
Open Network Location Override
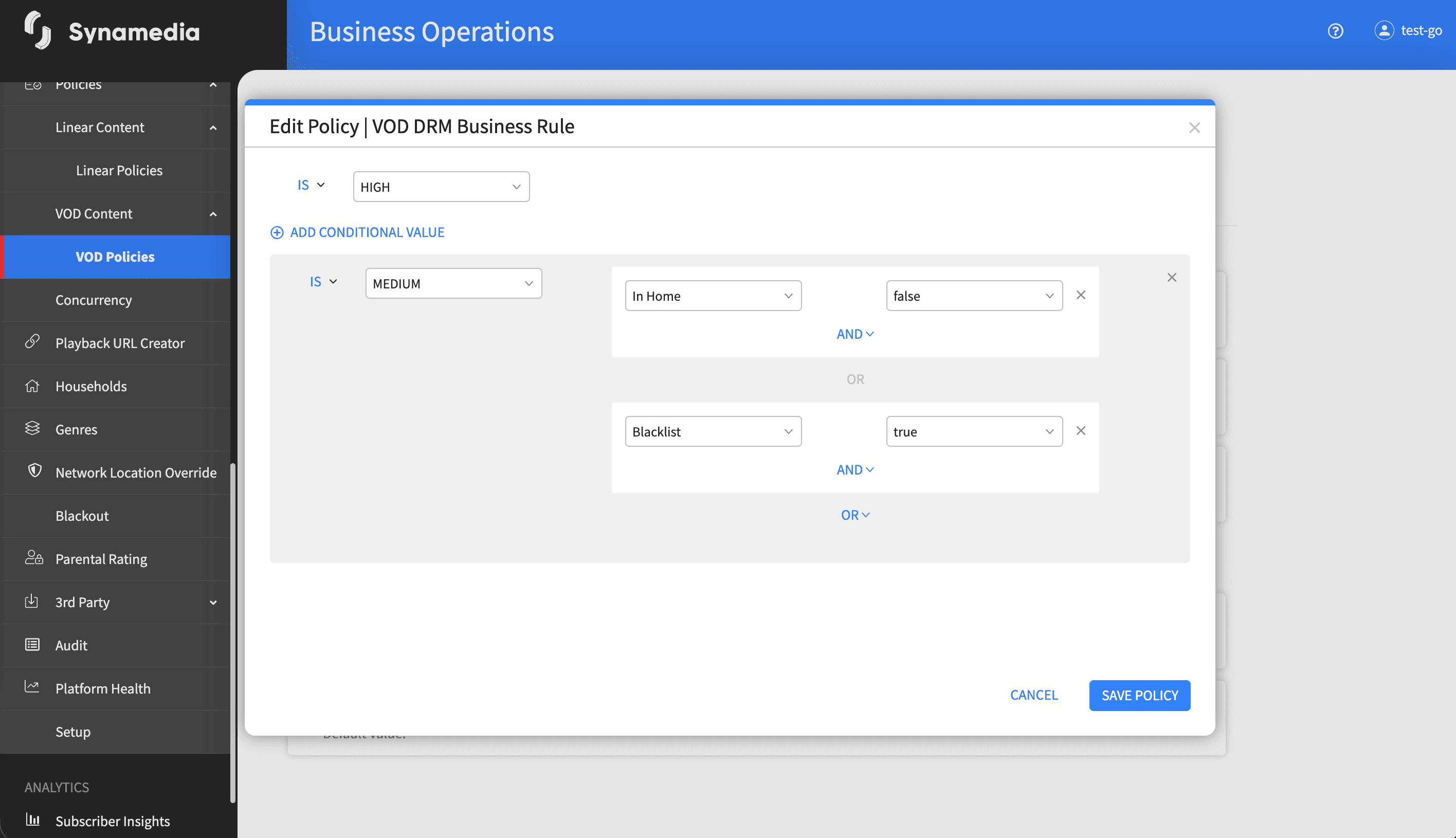point(136,472)
